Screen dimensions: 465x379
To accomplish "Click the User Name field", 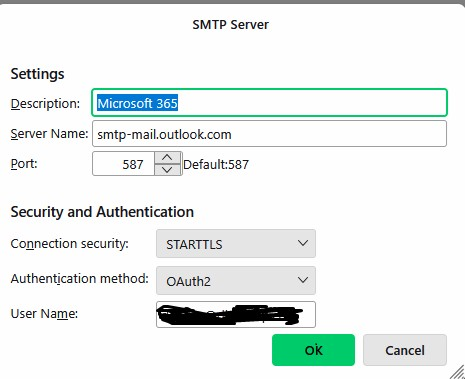I will (236, 314).
